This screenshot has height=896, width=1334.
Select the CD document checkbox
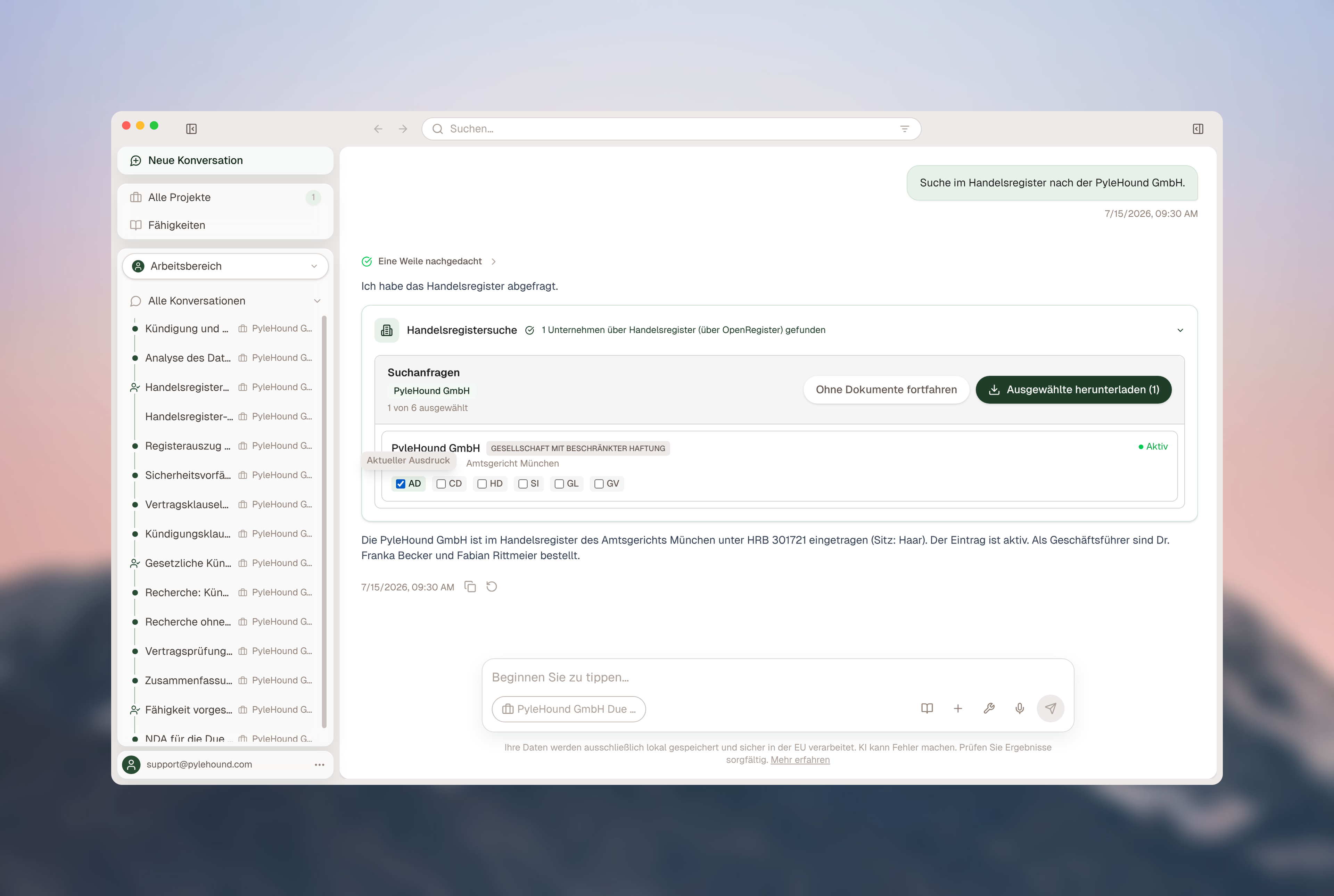441,484
